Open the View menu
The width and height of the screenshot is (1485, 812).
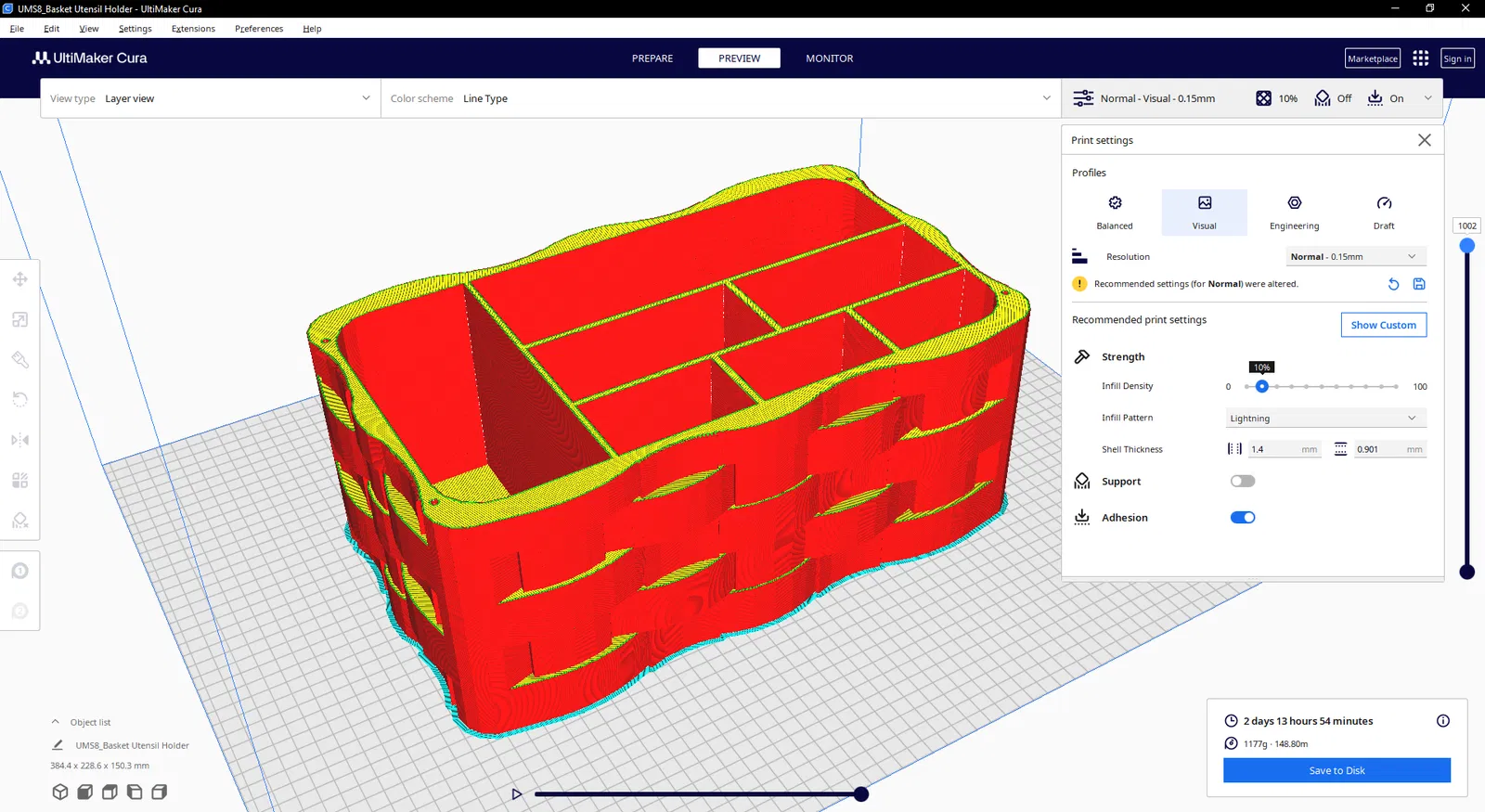pyautogui.click(x=89, y=29)
